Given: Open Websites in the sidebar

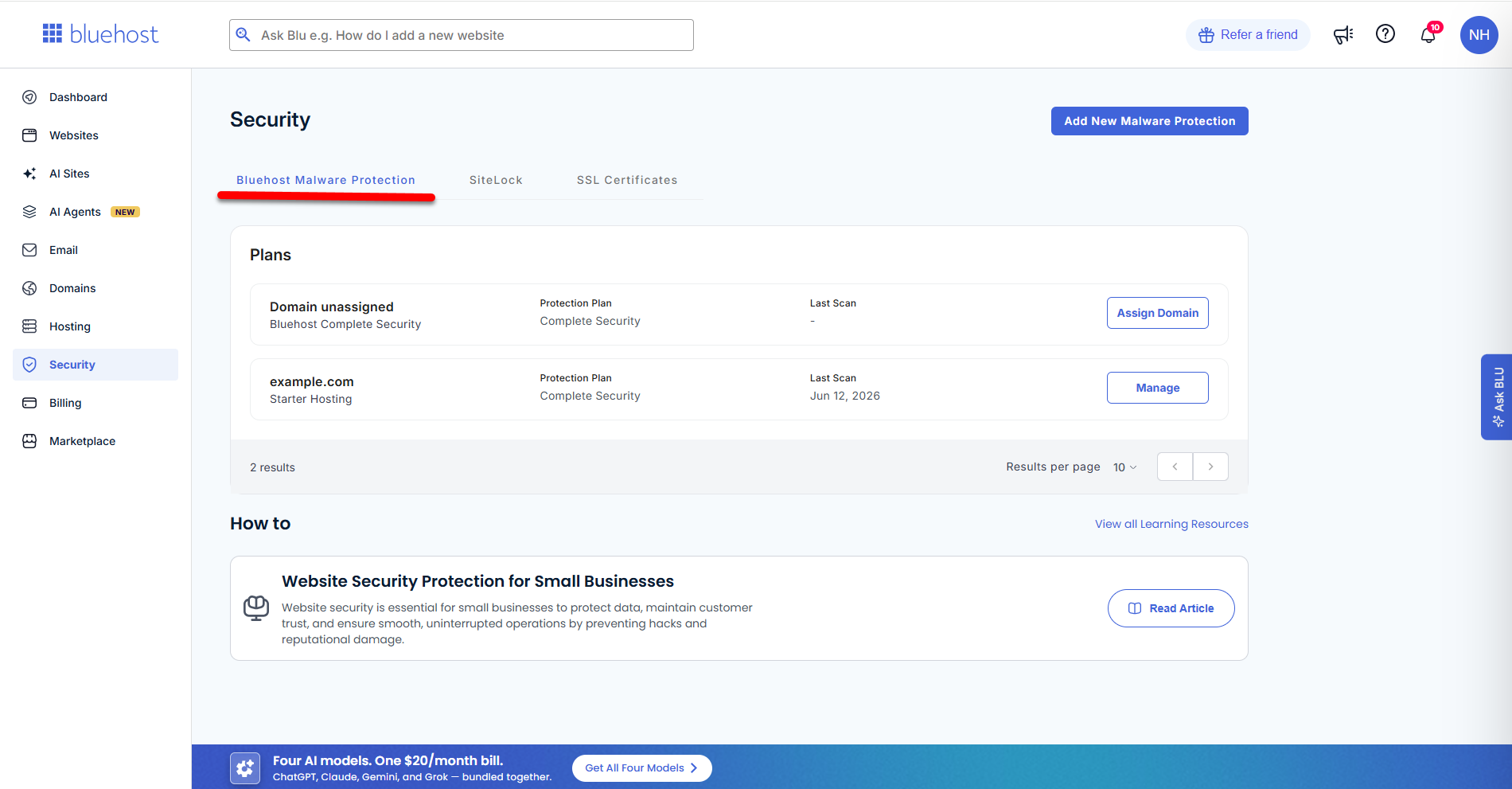Looking at the screenshot, I should [x=95, y=135].
